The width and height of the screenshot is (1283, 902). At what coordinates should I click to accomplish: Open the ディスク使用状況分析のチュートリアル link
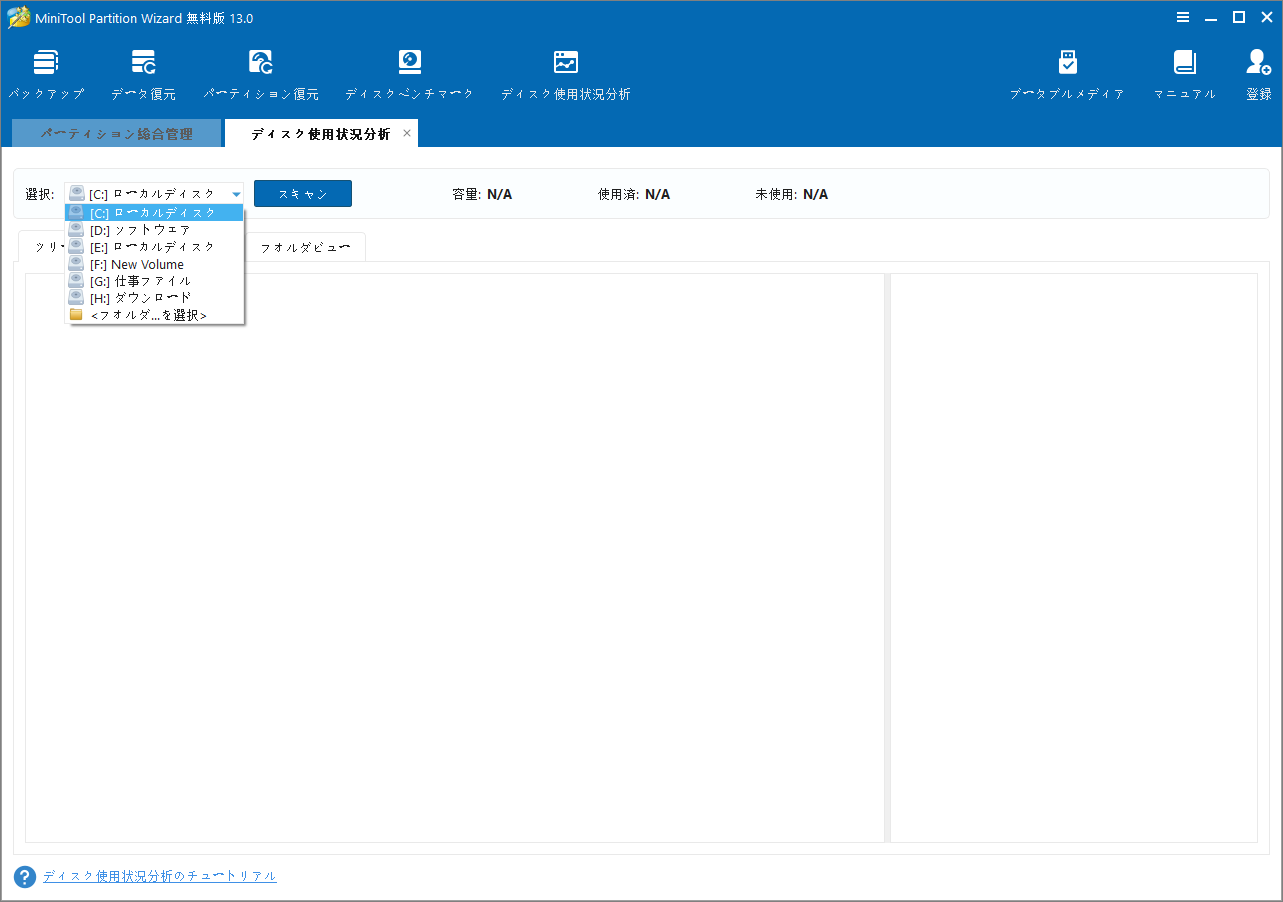159,876
